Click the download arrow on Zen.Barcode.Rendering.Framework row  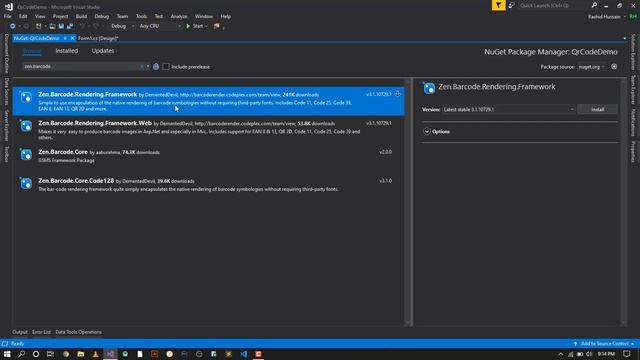tap(398, 94)
